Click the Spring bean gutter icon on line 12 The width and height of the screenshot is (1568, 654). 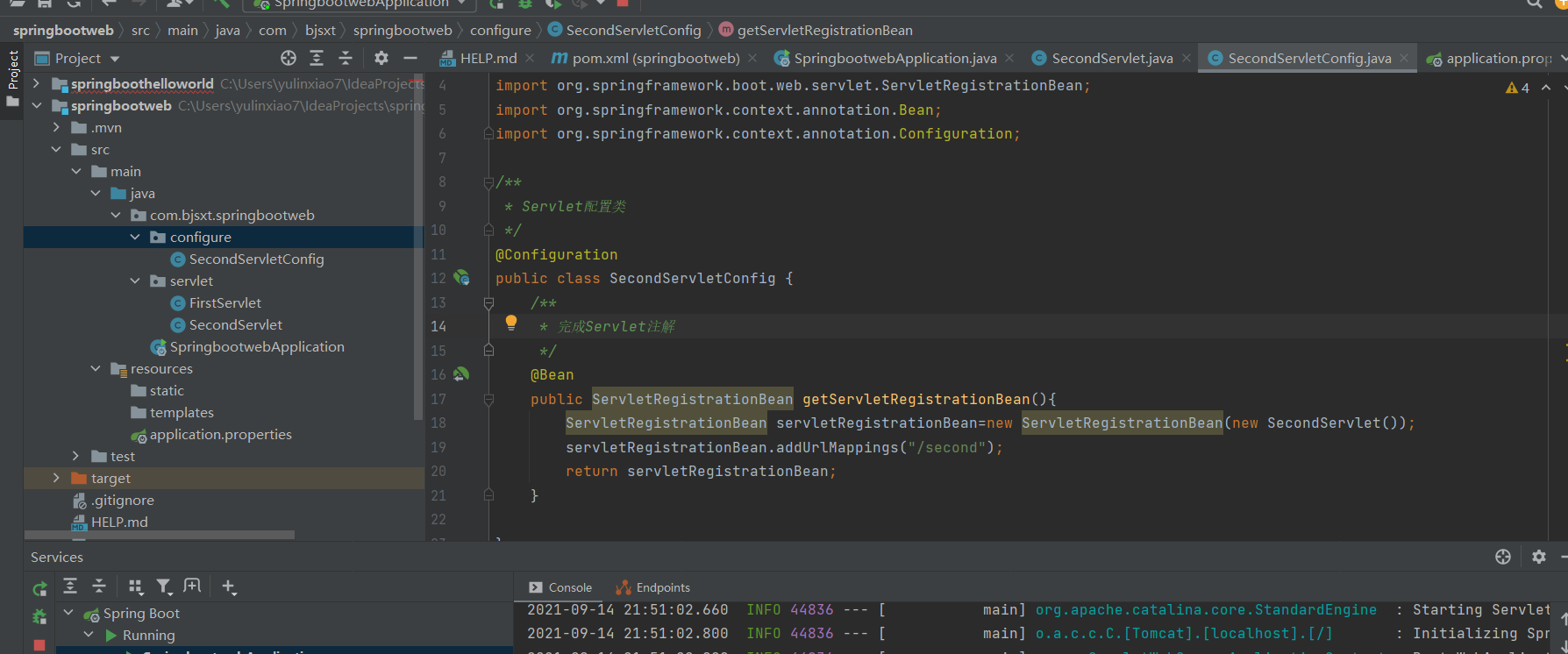point(461,278)
